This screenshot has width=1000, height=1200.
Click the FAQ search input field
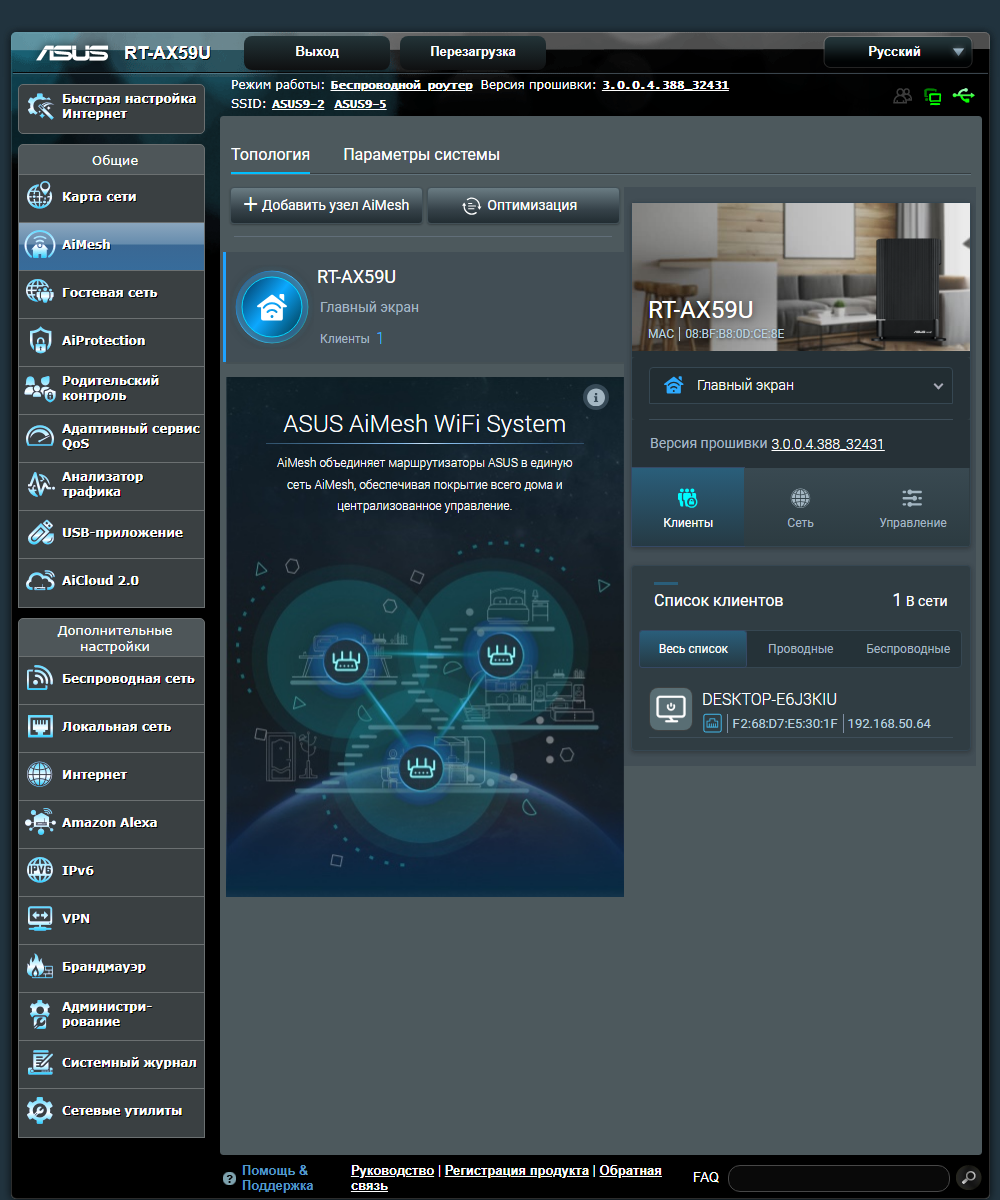[838, 1178]
